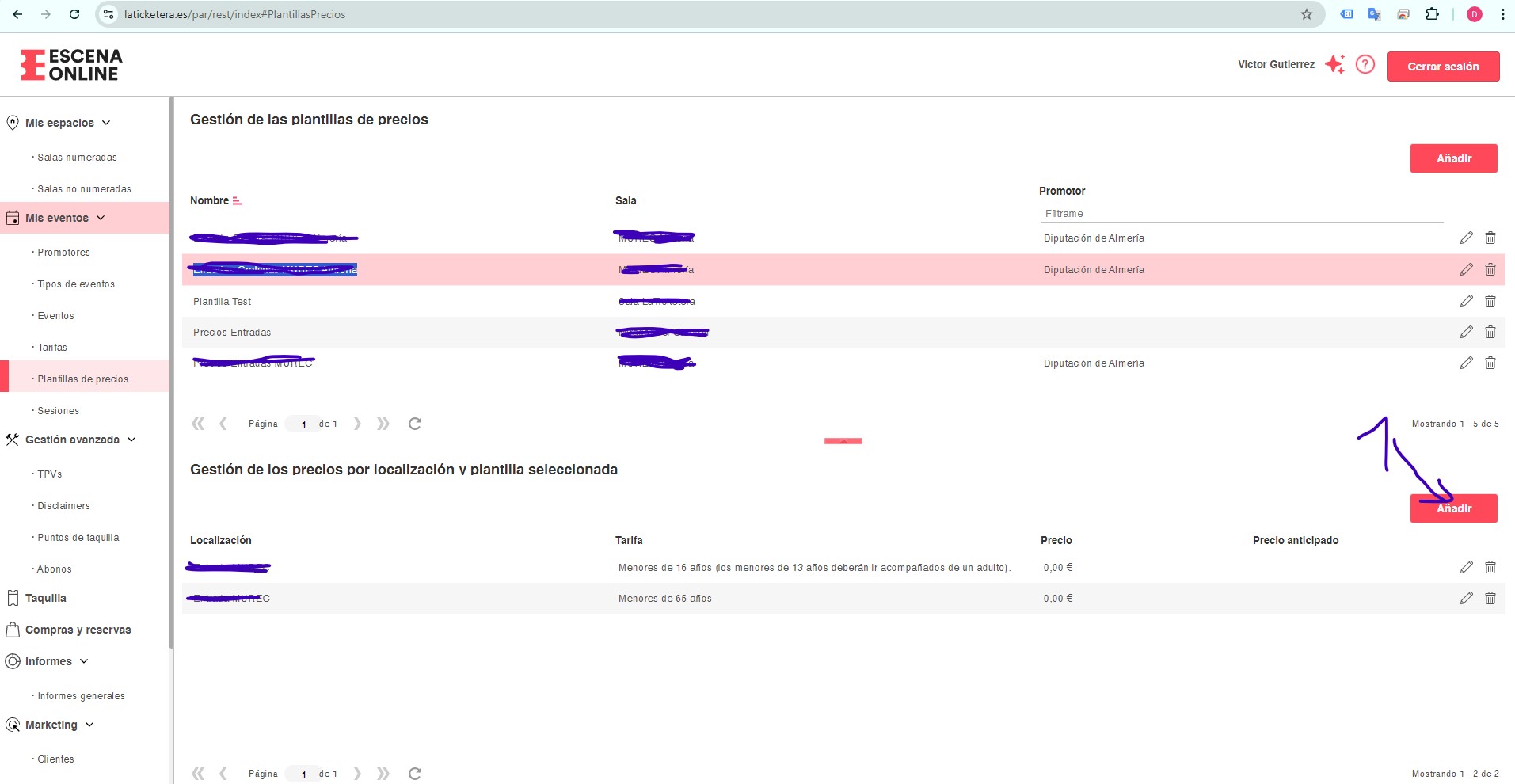This screenshot has width=1515, height=784.
Task: Open Salas no numeradas menu item
Action: tap(84, 189)
